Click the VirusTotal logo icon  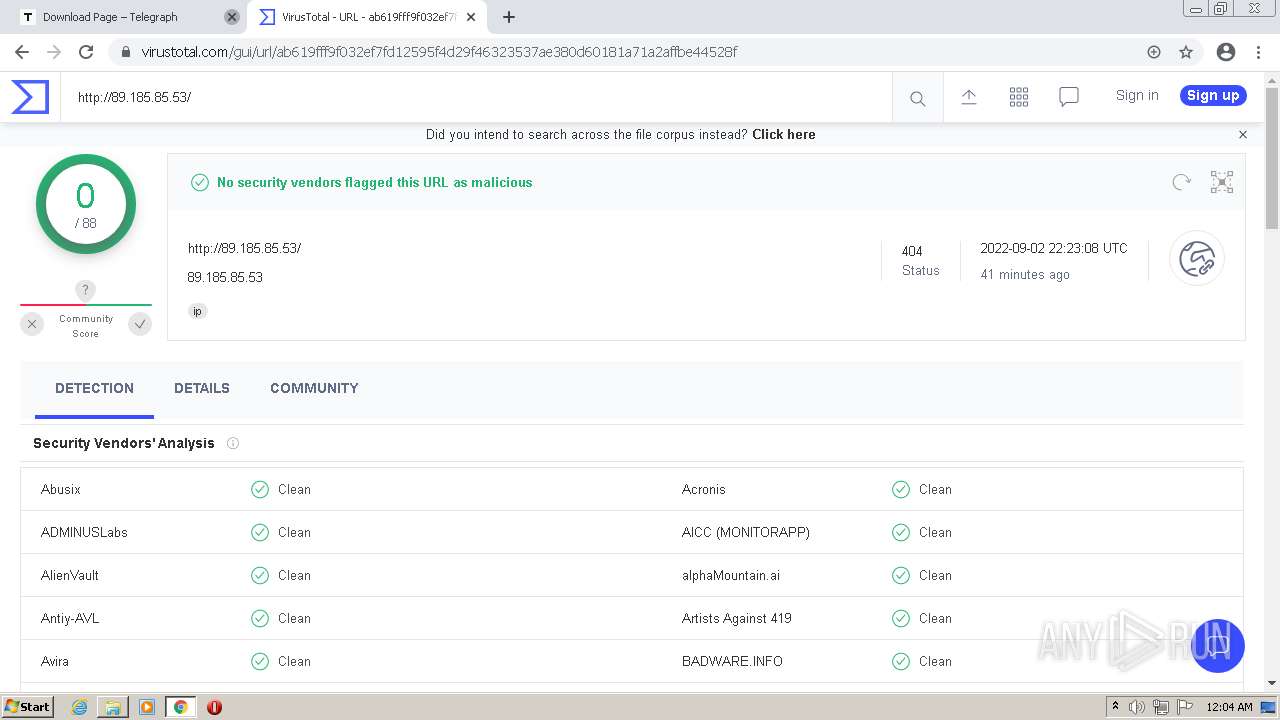(30, 97)
